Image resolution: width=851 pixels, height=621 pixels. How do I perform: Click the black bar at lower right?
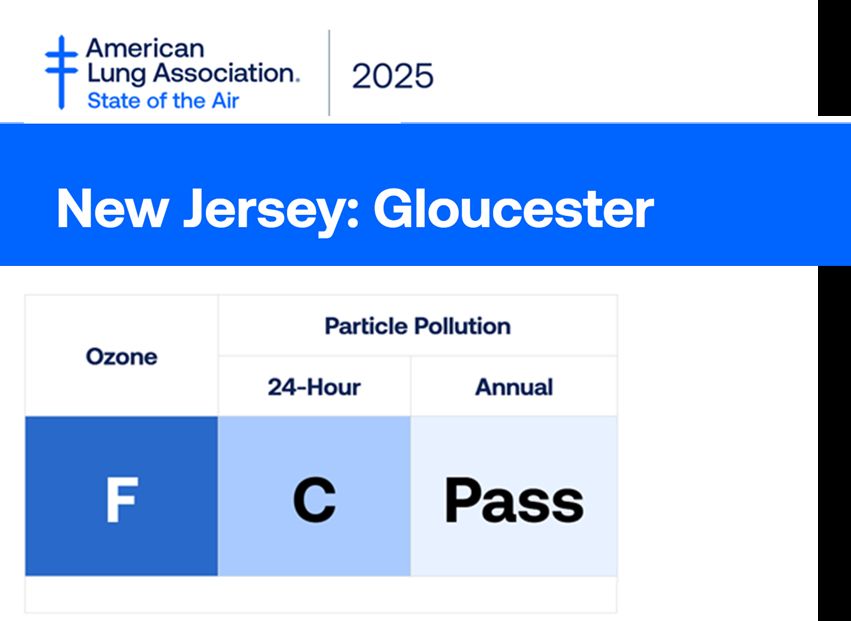tap(834, 440)
